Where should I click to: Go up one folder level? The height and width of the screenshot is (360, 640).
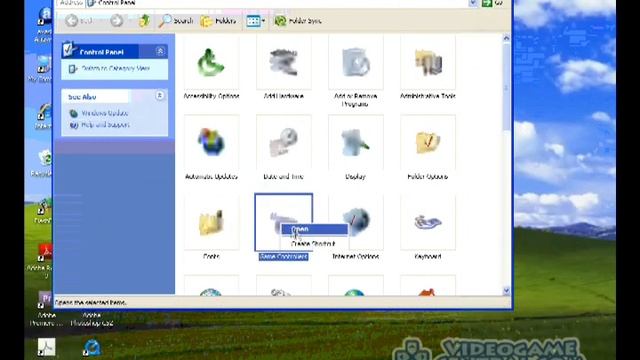coord(144,20)
